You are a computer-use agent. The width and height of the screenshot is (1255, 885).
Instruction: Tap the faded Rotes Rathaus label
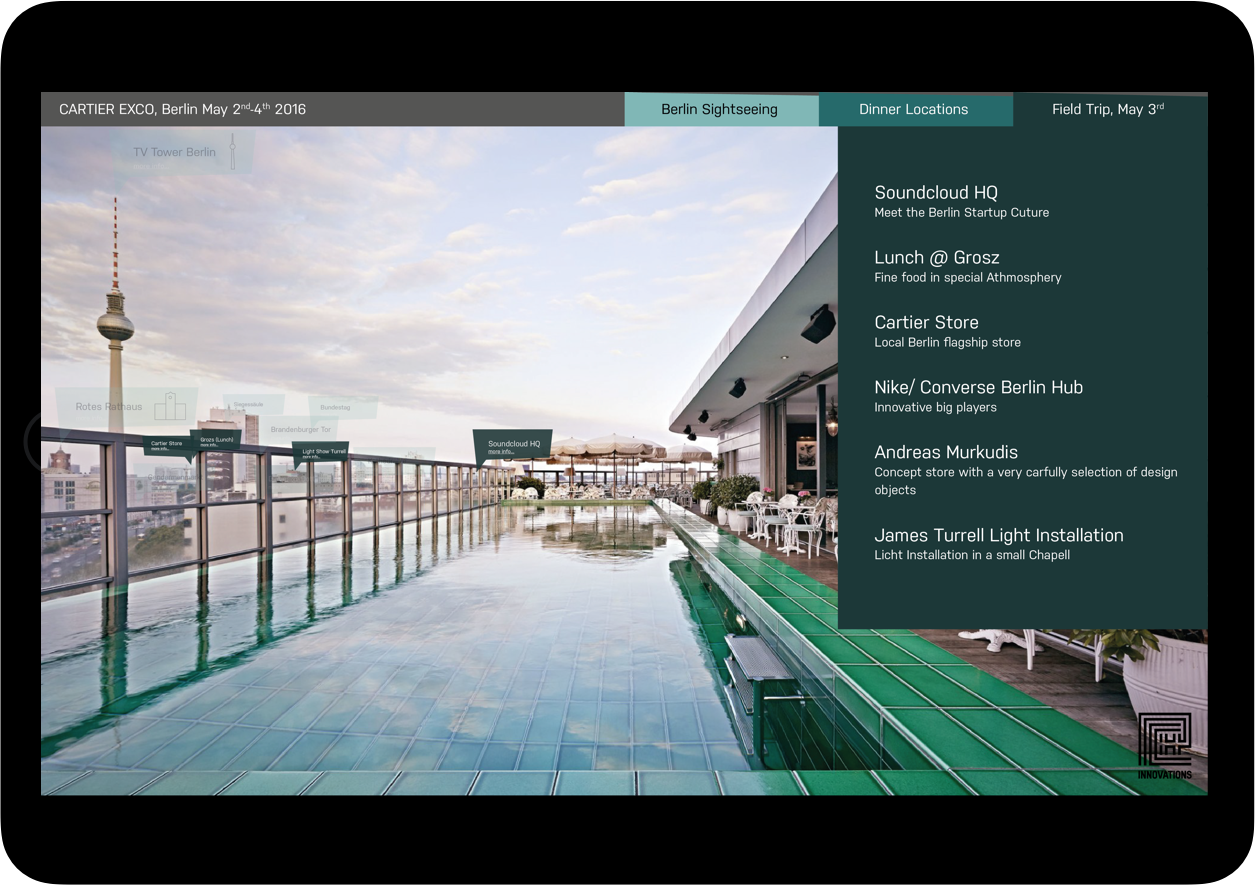click(x=109, y=407)
